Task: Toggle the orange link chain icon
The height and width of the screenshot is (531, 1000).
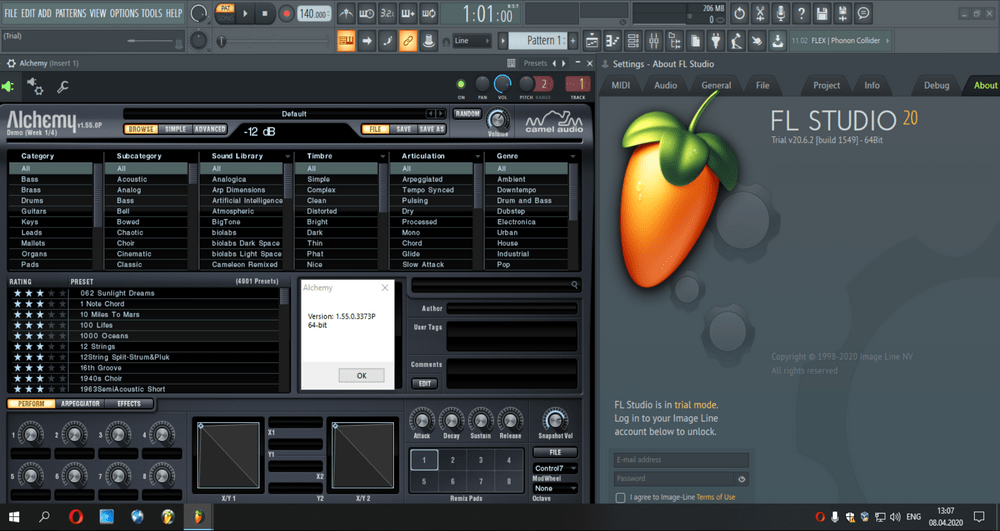Action: 408,41
